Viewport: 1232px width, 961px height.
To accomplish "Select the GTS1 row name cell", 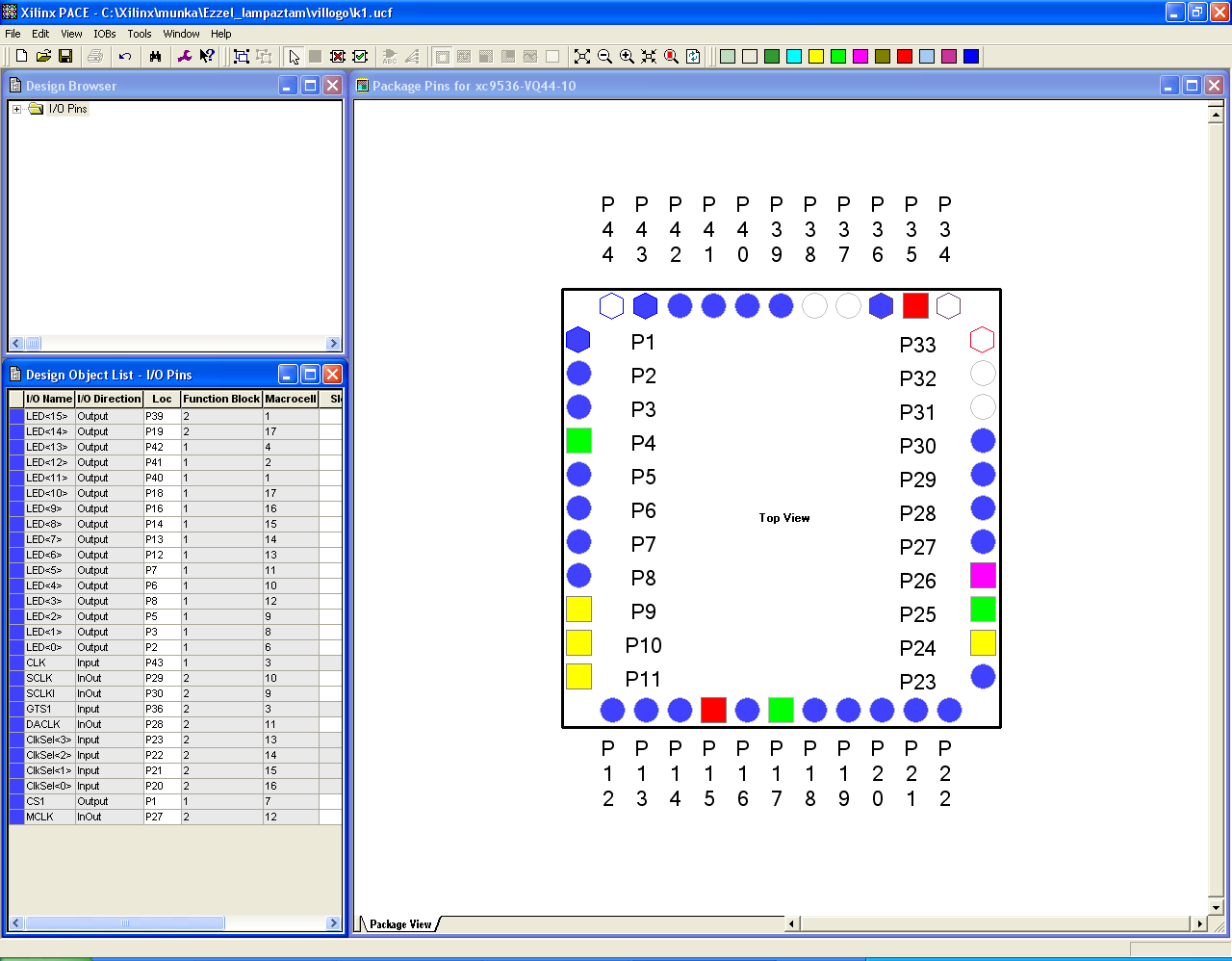I will pos(49,709).
